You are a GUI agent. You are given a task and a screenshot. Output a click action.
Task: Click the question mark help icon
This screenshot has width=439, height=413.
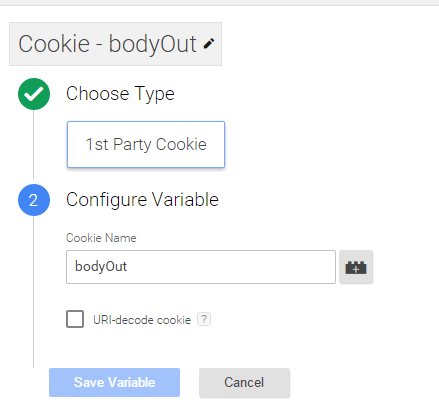point(204,319)
